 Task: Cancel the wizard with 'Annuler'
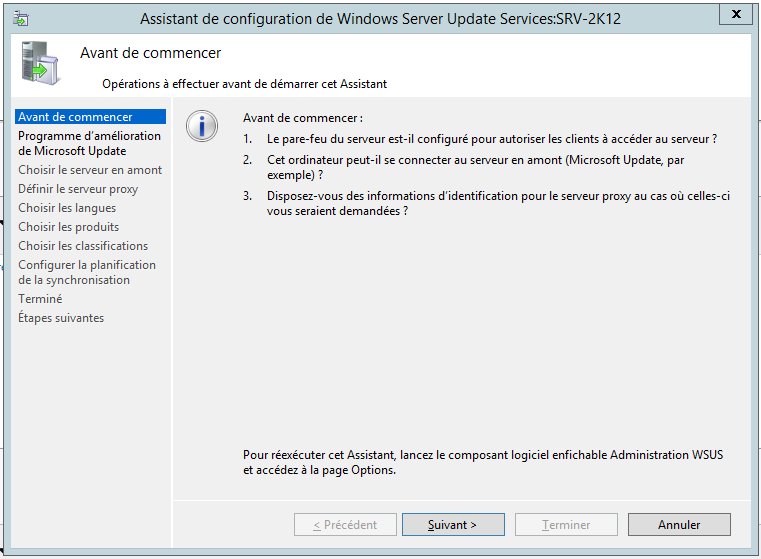click(x=679, y=525)
